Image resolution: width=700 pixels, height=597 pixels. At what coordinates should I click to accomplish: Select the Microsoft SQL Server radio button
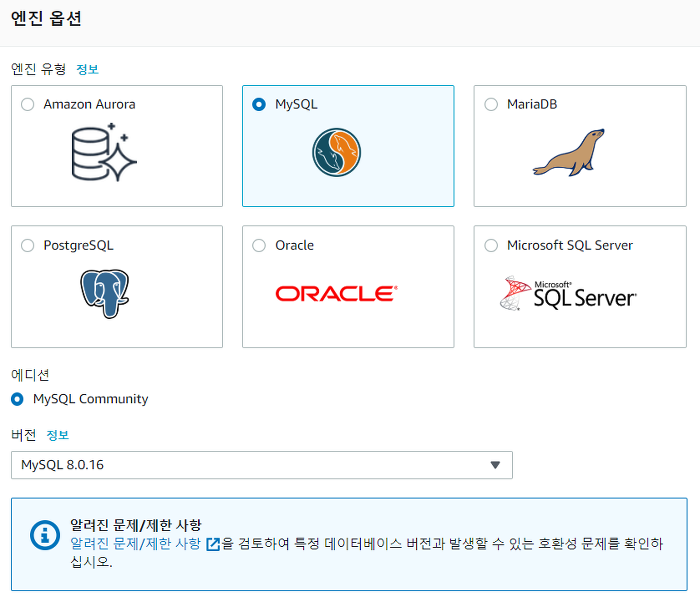pos(491,246)
